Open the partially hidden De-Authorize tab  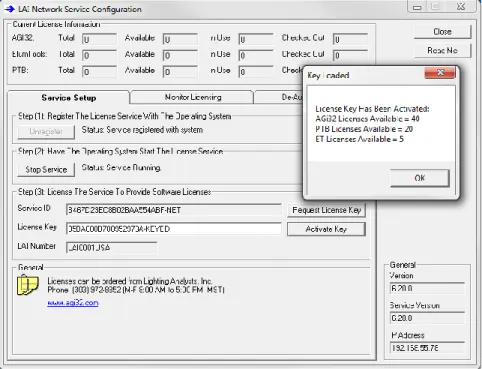[x=278, y=97]
